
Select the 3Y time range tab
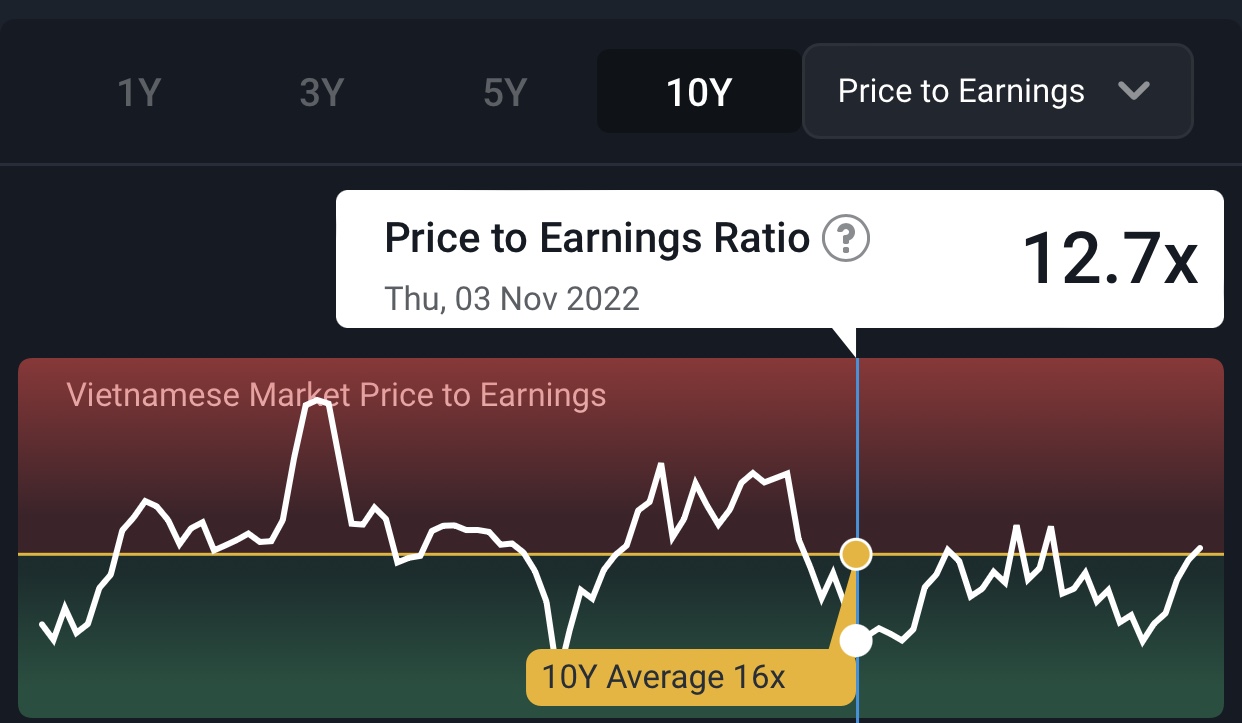[x=321, y=93]
